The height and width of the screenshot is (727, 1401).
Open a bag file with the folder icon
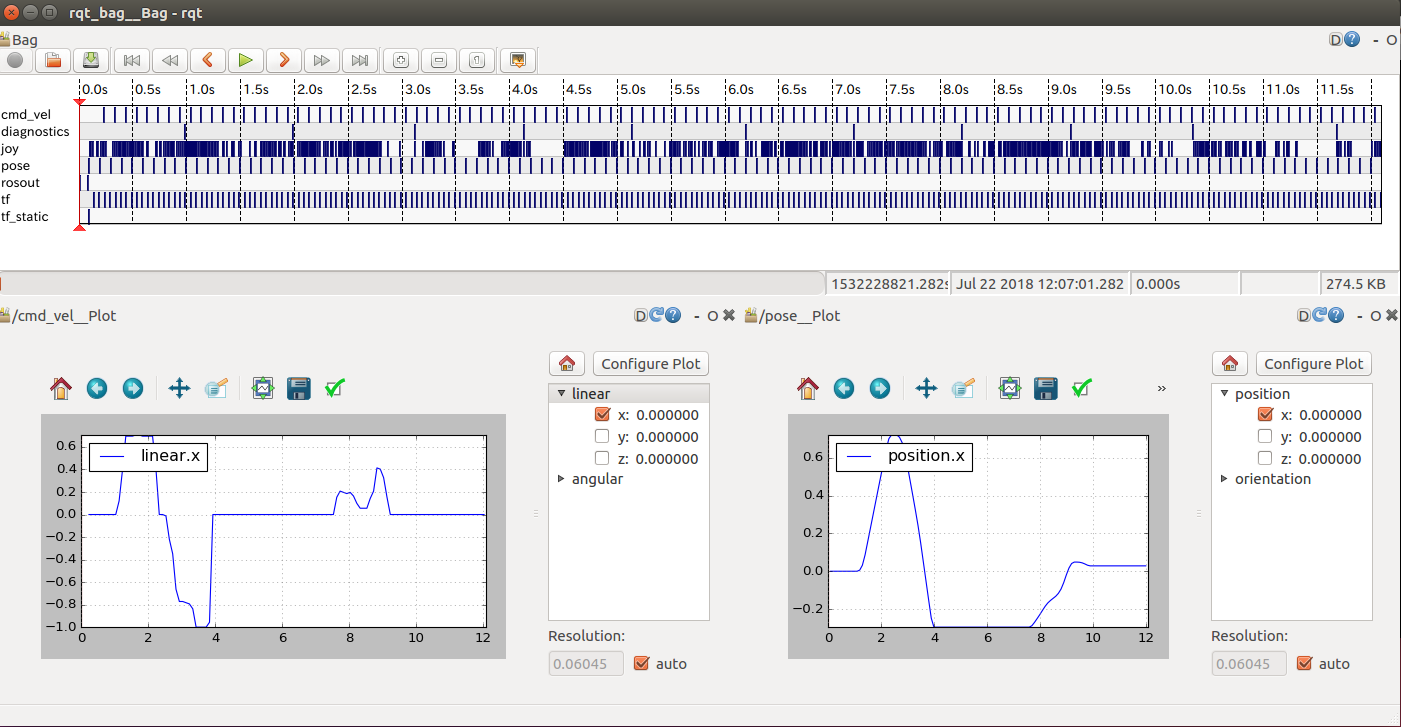pos(53,60)
